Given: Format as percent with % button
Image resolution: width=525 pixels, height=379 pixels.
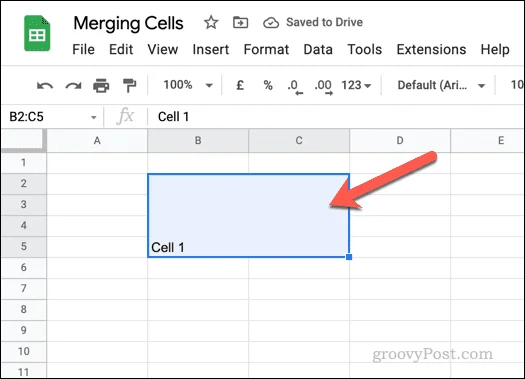Looking at the screenshot, I should [x=268, y=85].
